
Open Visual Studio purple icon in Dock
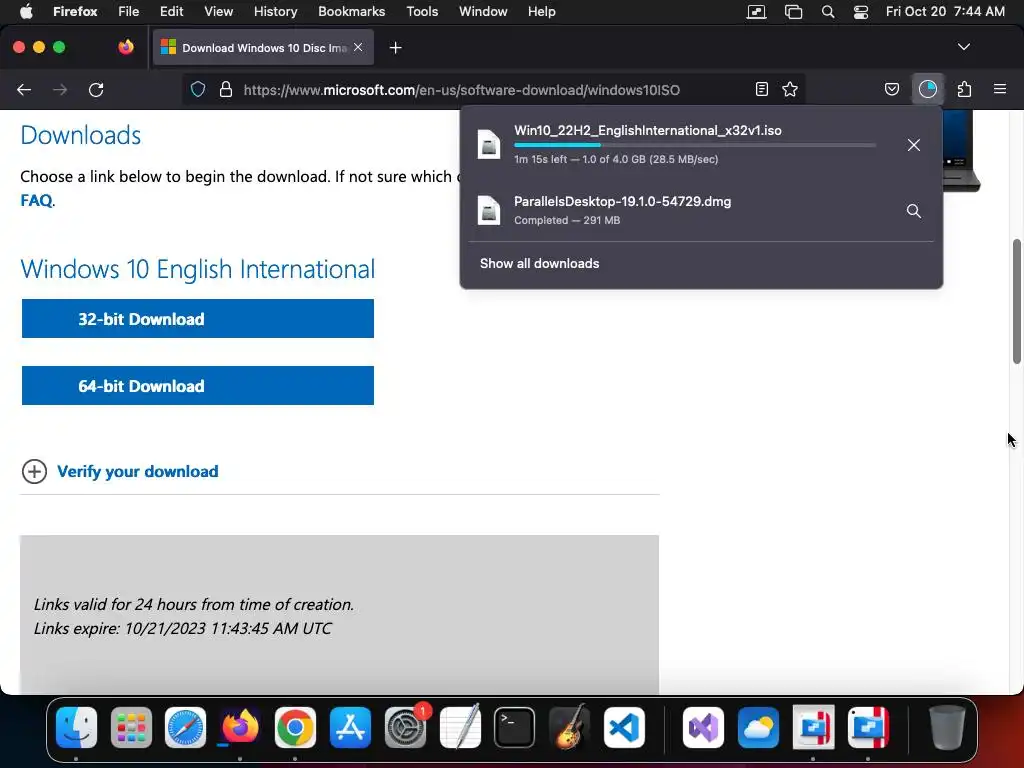coord(703,727)
